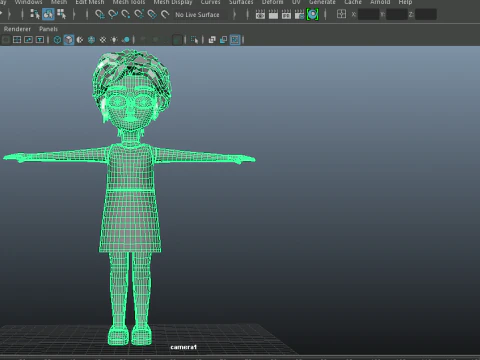
Task: Click the Z coordinate input field
Action: click(426, 14)
